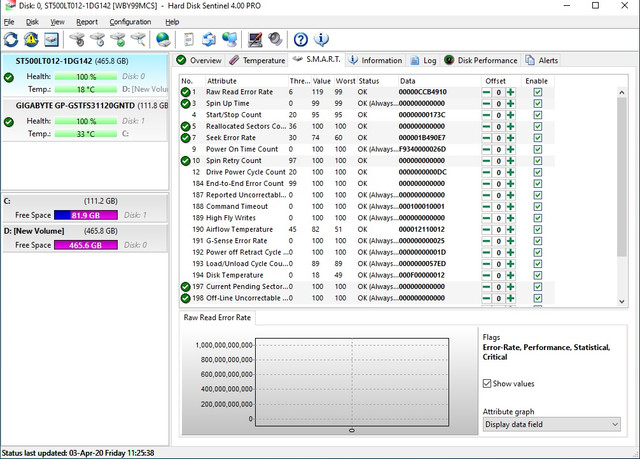Click minus offset for Spin Up Time
The image size is (640, 459).
click(486, 104)
